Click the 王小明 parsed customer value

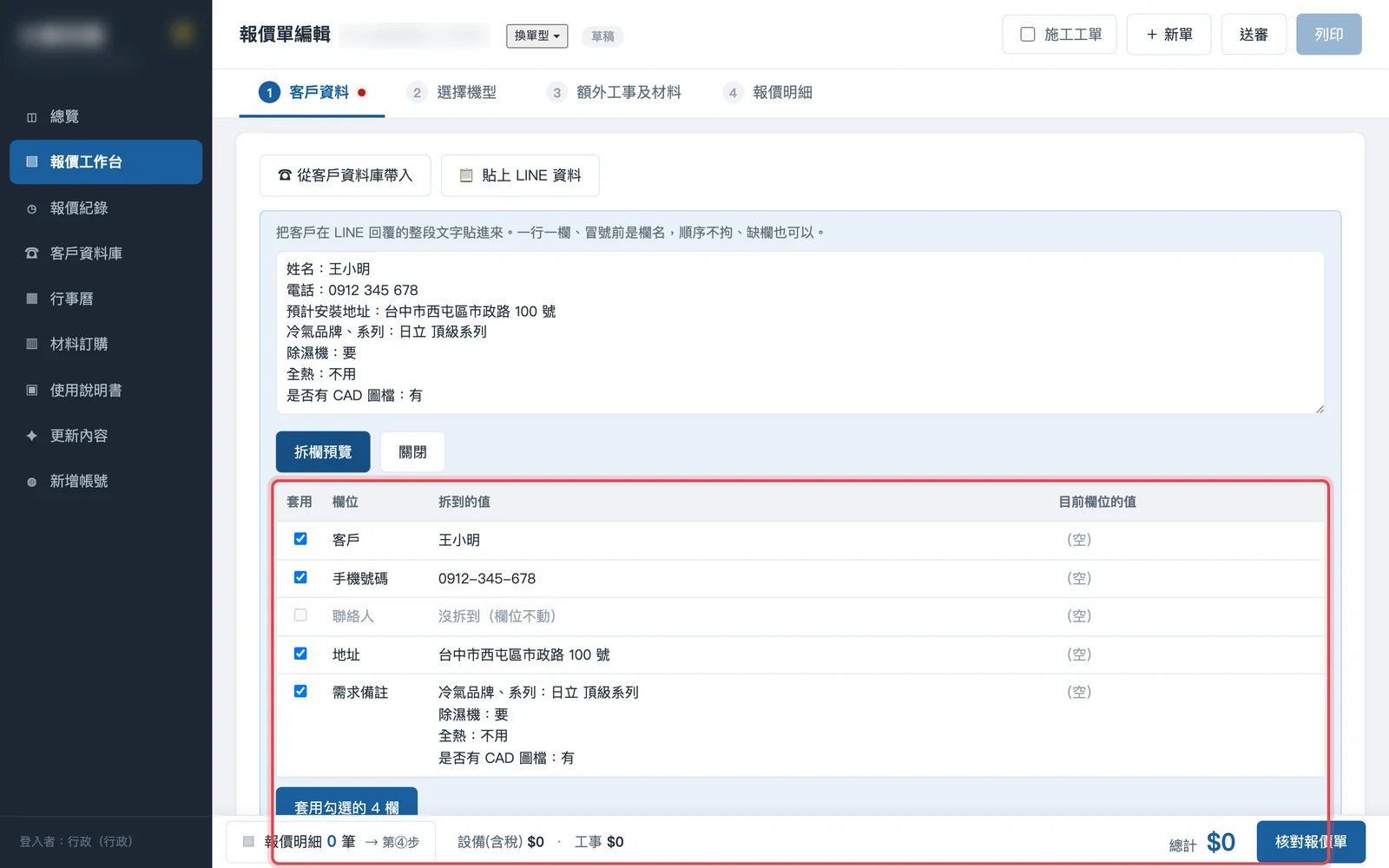pos(459,540)
